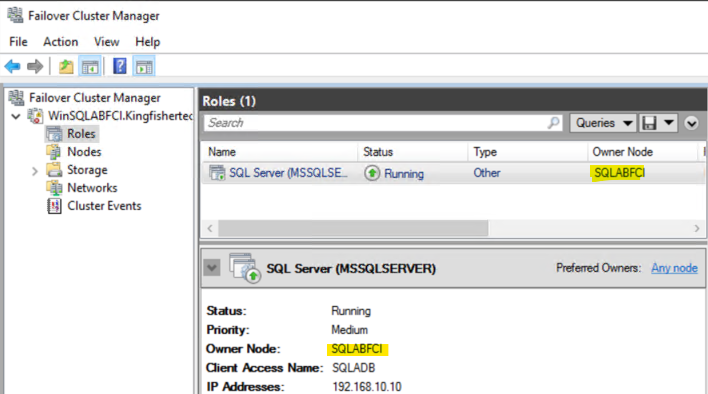The image size is (708, 394).
Task: Select Cluster Events in the tree
Action: (104, 206)
